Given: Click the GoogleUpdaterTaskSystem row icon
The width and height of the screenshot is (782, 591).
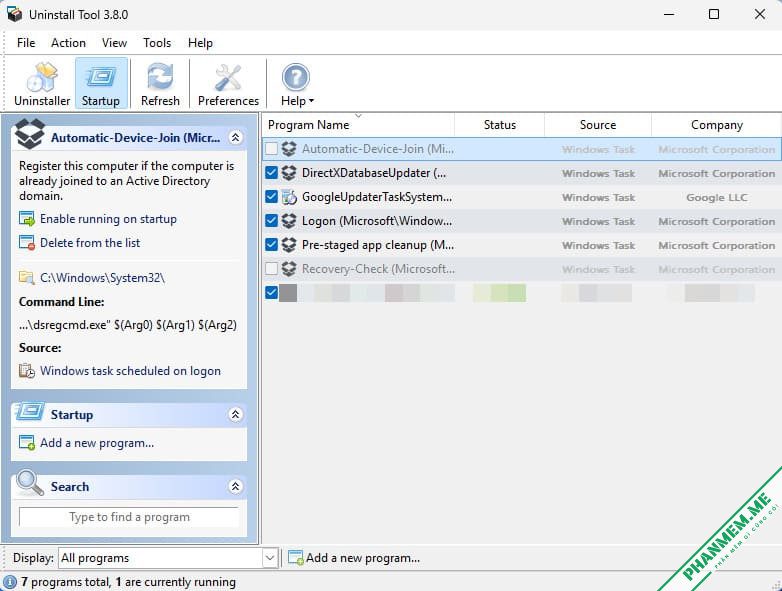Looking at the screenshot, I should [289, 197].
